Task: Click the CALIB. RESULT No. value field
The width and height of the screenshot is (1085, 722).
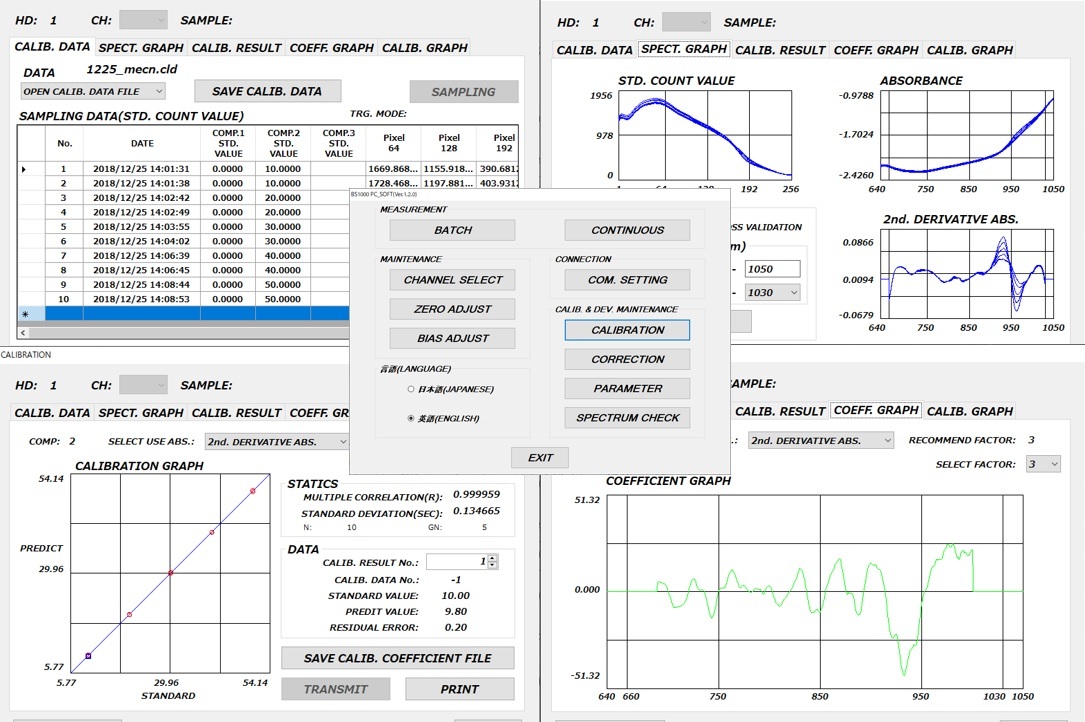Action: pyautogui.click(x=457, y=561)
